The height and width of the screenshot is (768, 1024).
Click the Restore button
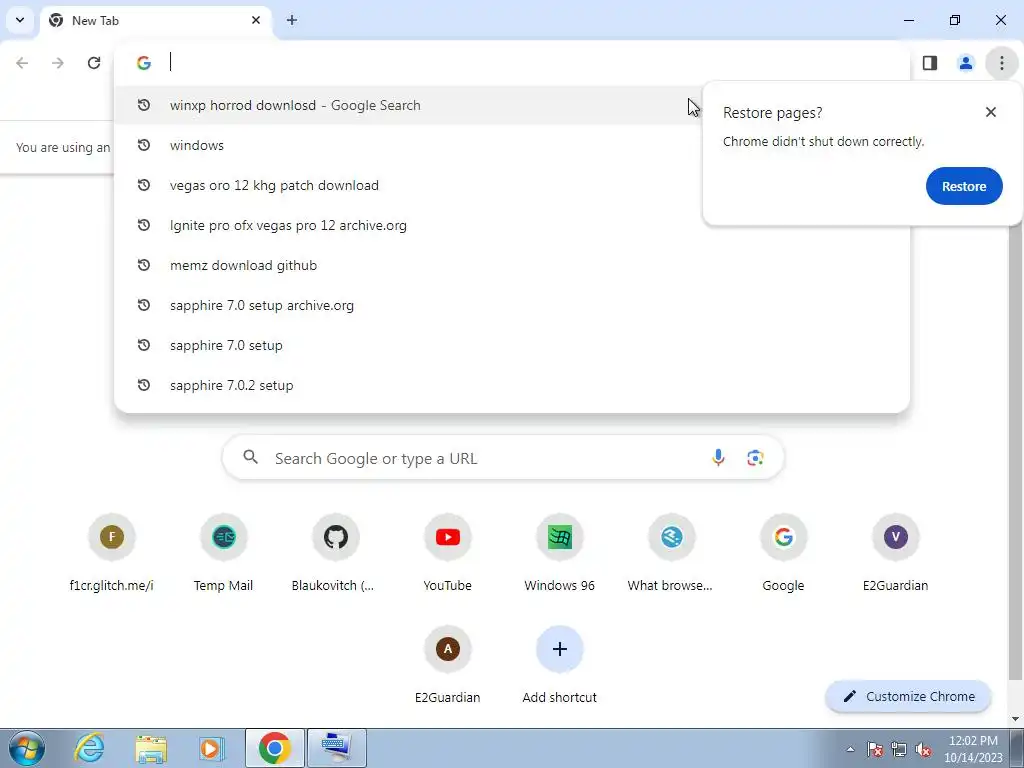point(964,186)
